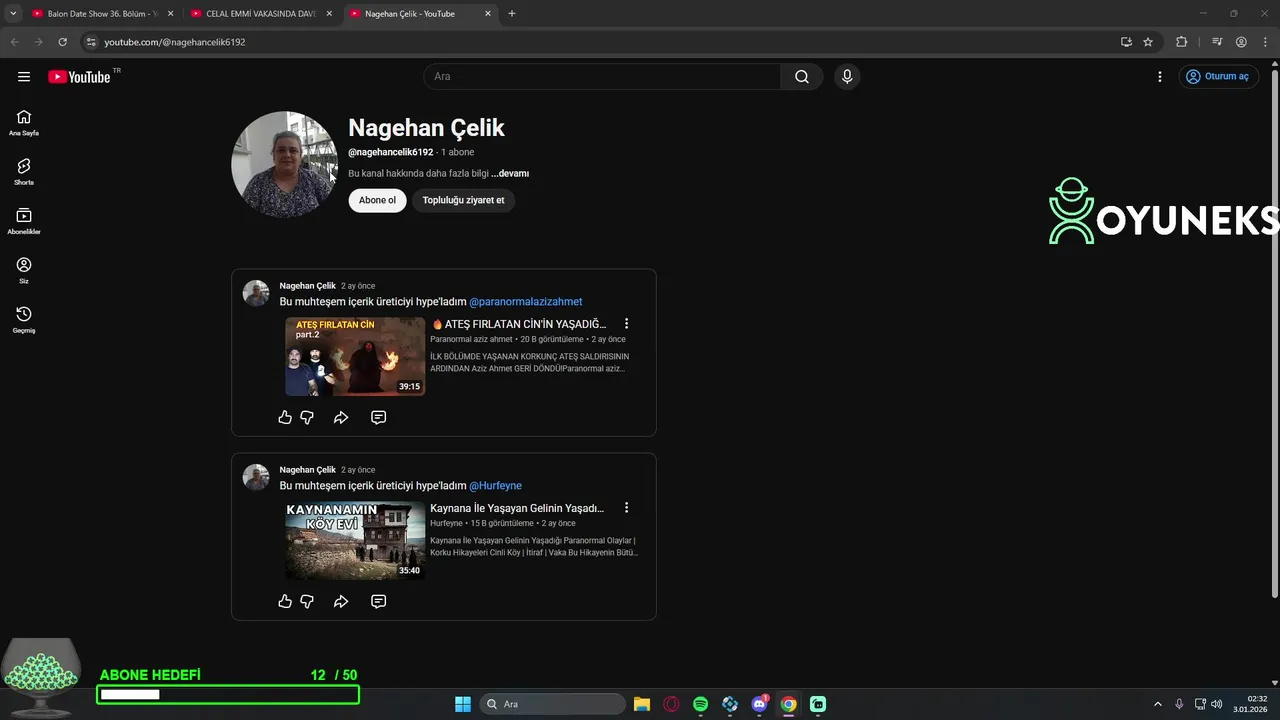
Task: Click Nagehan Çelik name on first post
Action: (x=308, y=286)
